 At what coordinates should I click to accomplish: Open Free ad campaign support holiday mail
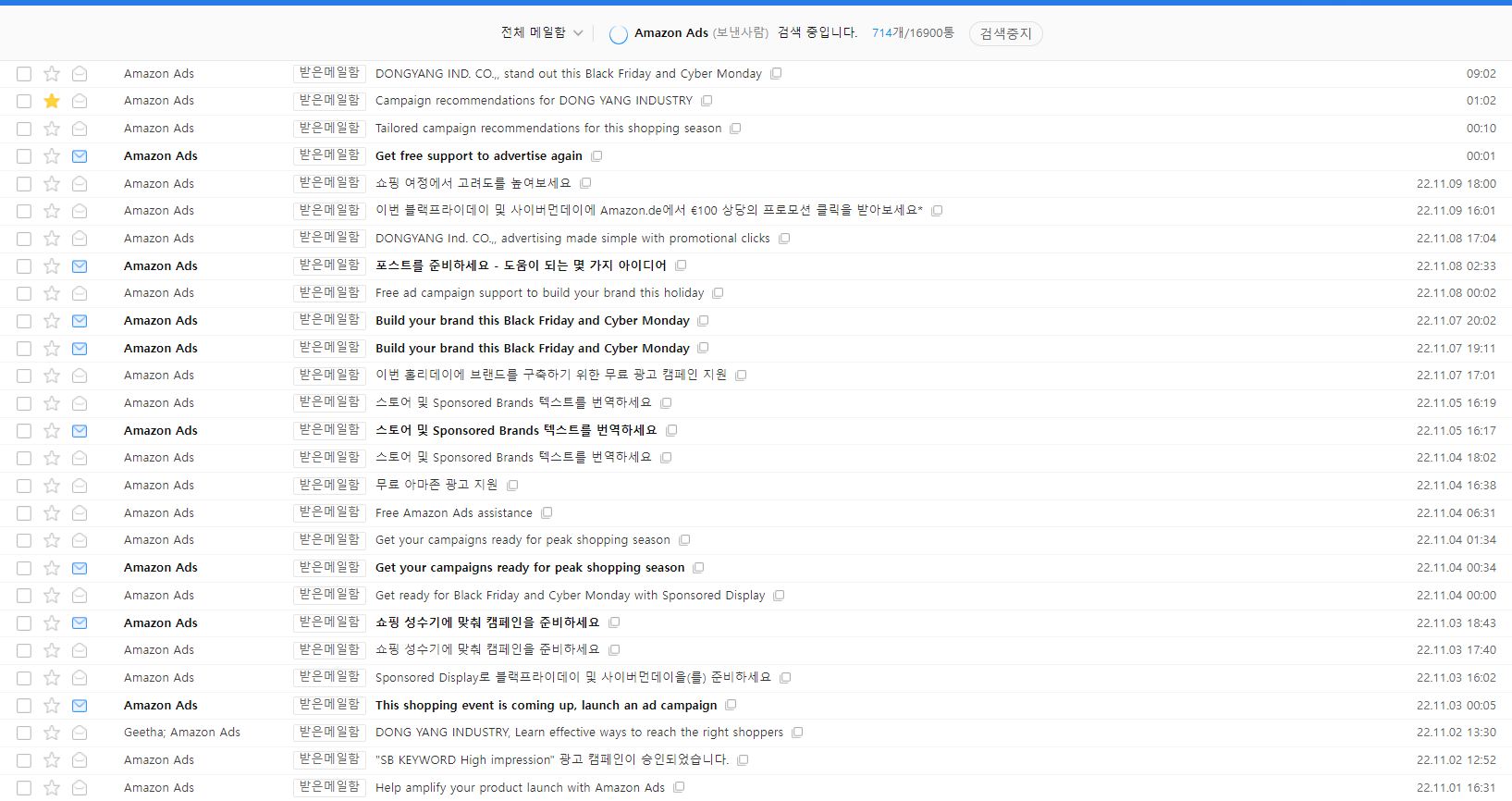[539, 293]
